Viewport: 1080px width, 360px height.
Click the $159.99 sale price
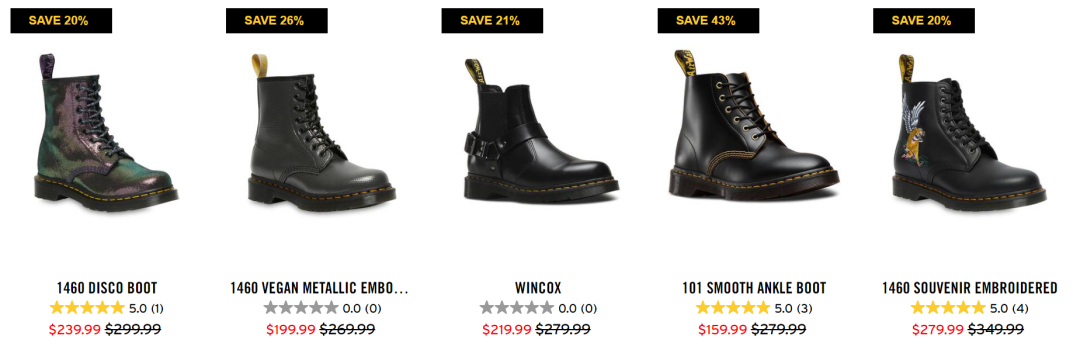[x=723, y=330]
